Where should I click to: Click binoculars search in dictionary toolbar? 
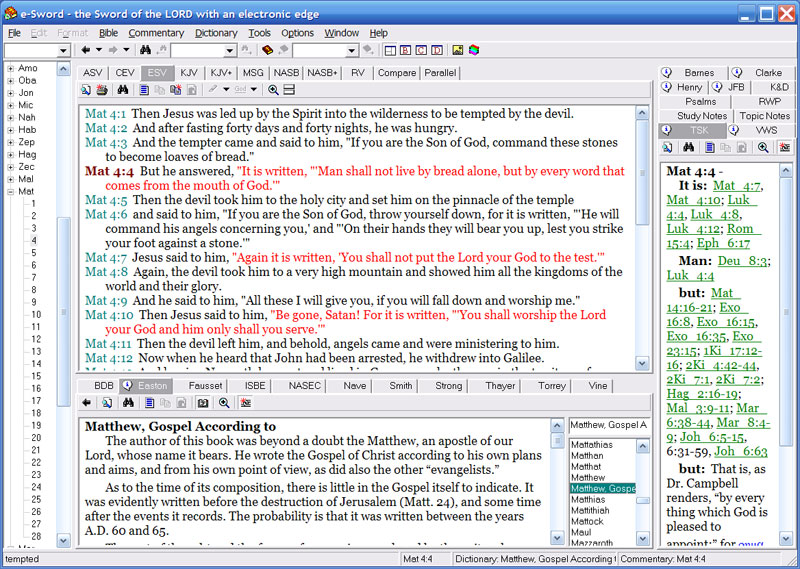(128, 403)
